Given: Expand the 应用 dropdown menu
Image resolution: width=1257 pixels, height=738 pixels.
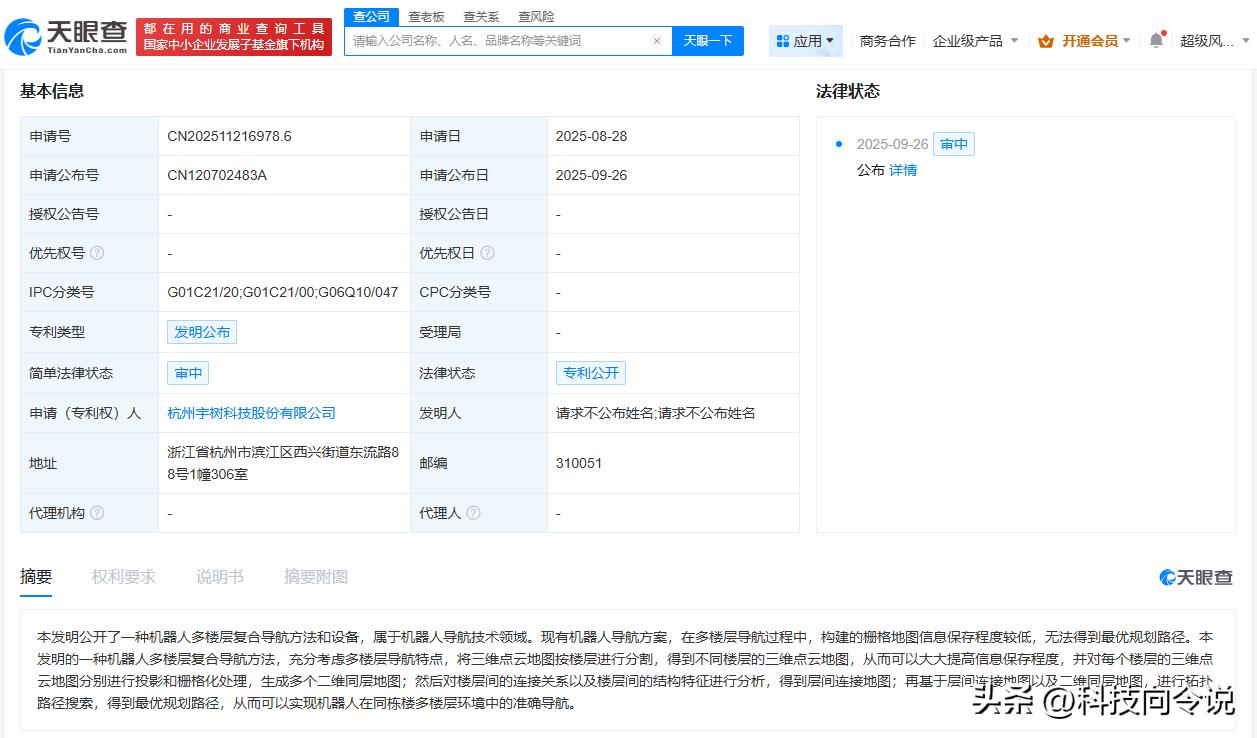Looking at the screenshot, I should pos(806,41).
